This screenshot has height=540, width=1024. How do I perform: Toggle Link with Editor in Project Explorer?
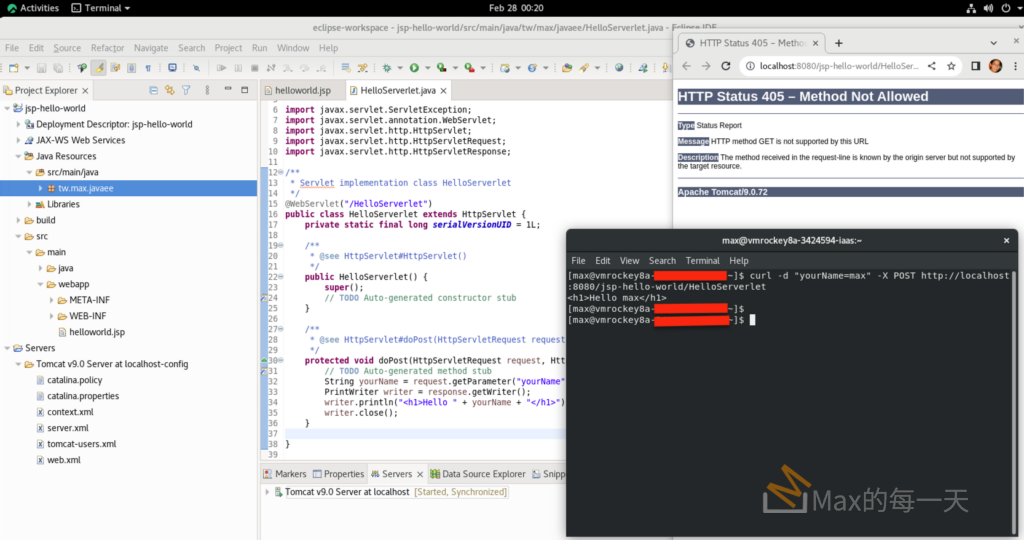169,90
